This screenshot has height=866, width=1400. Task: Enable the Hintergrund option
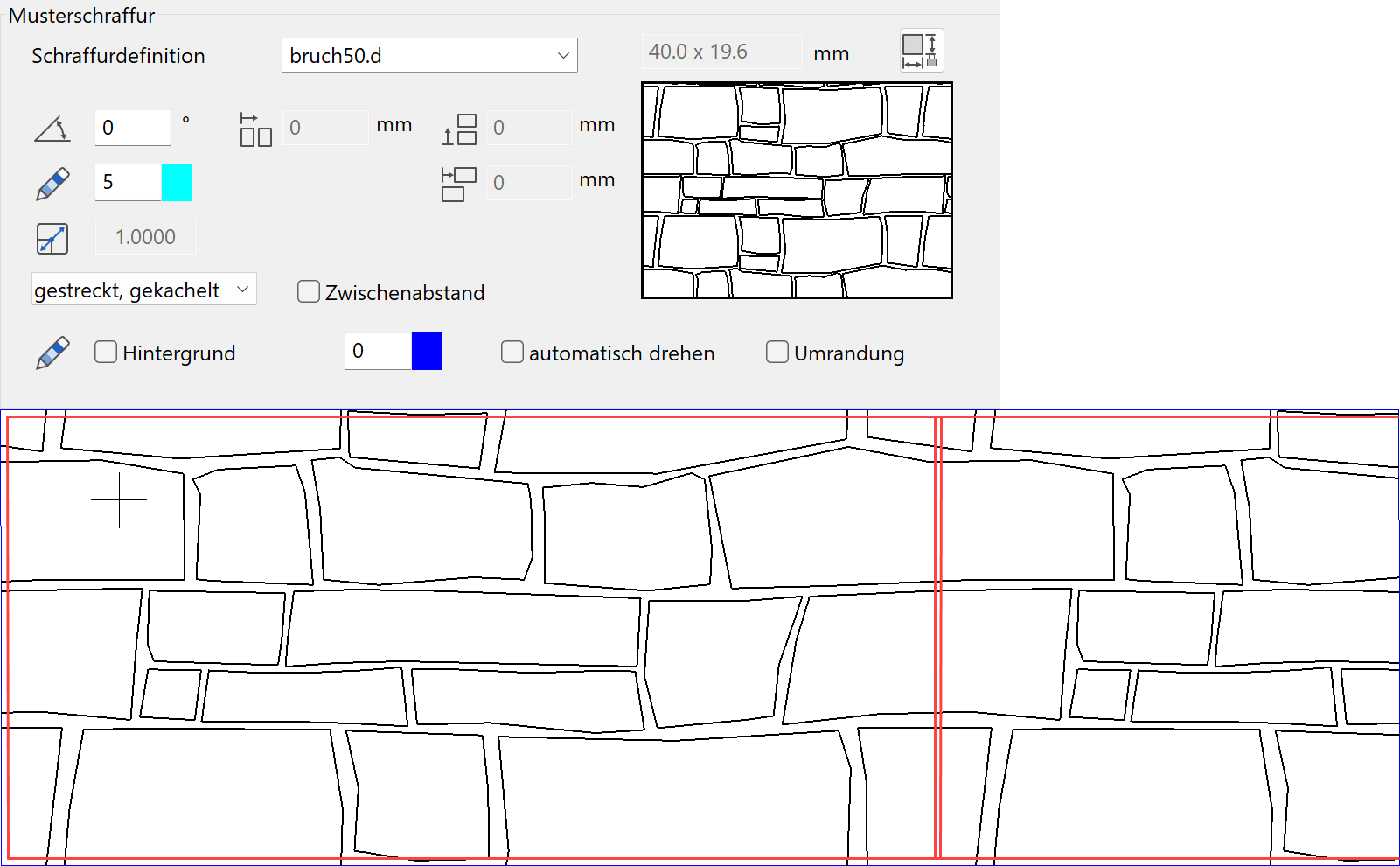coord(105,351)
